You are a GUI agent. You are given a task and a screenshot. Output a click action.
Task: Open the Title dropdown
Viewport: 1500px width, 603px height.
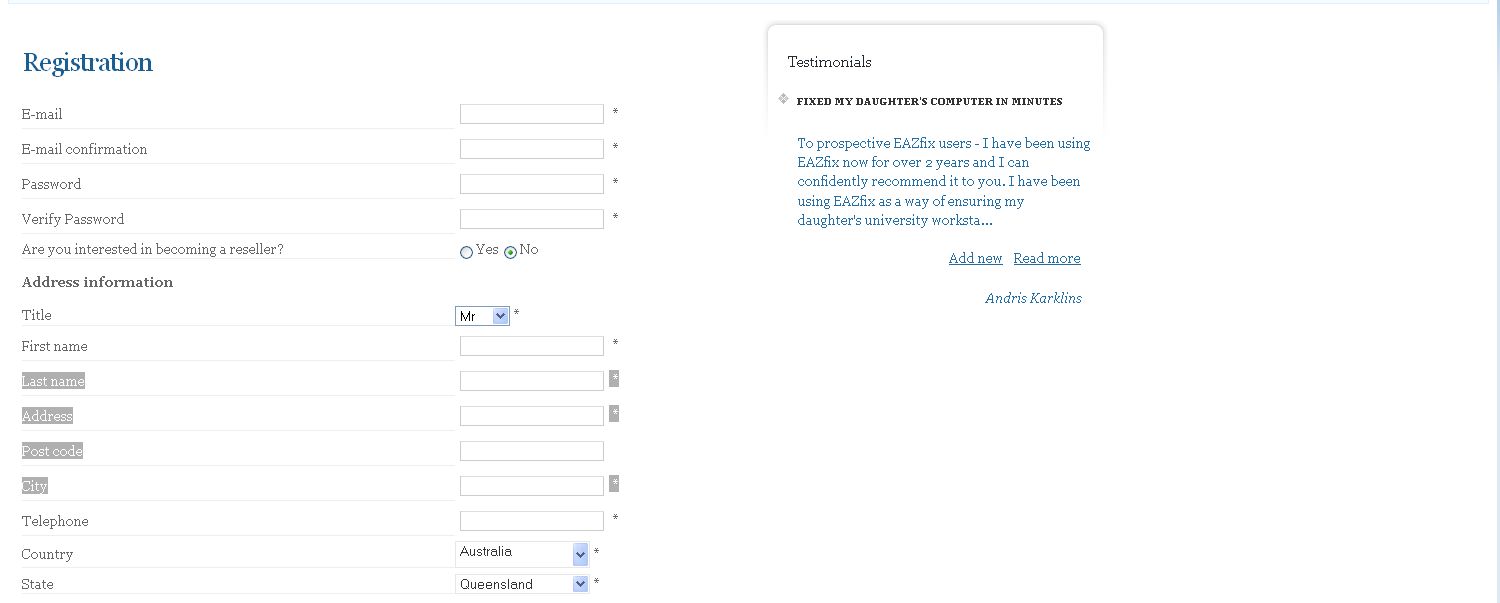[x=483, y=316]
